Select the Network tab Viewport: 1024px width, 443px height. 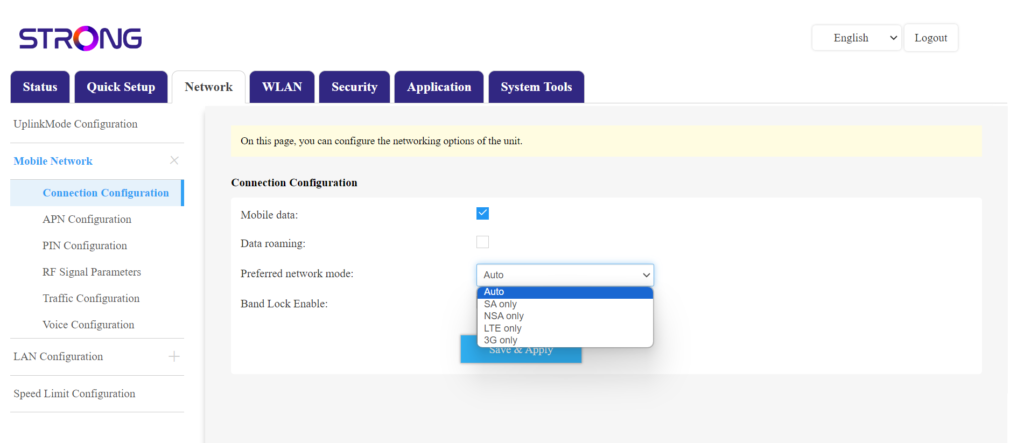point(208,87)
